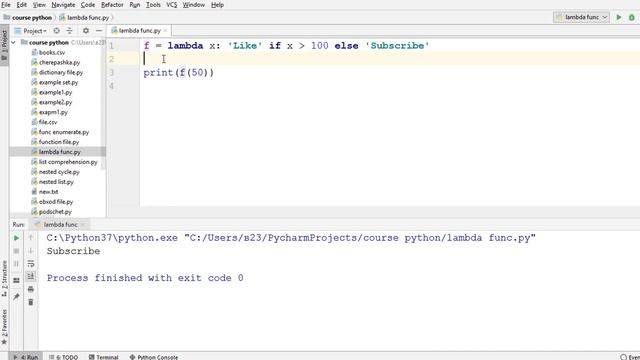This screenshot has height=360, width=640.
Task: Click the print icon in Run panel
Action: [x=31, y=289]
